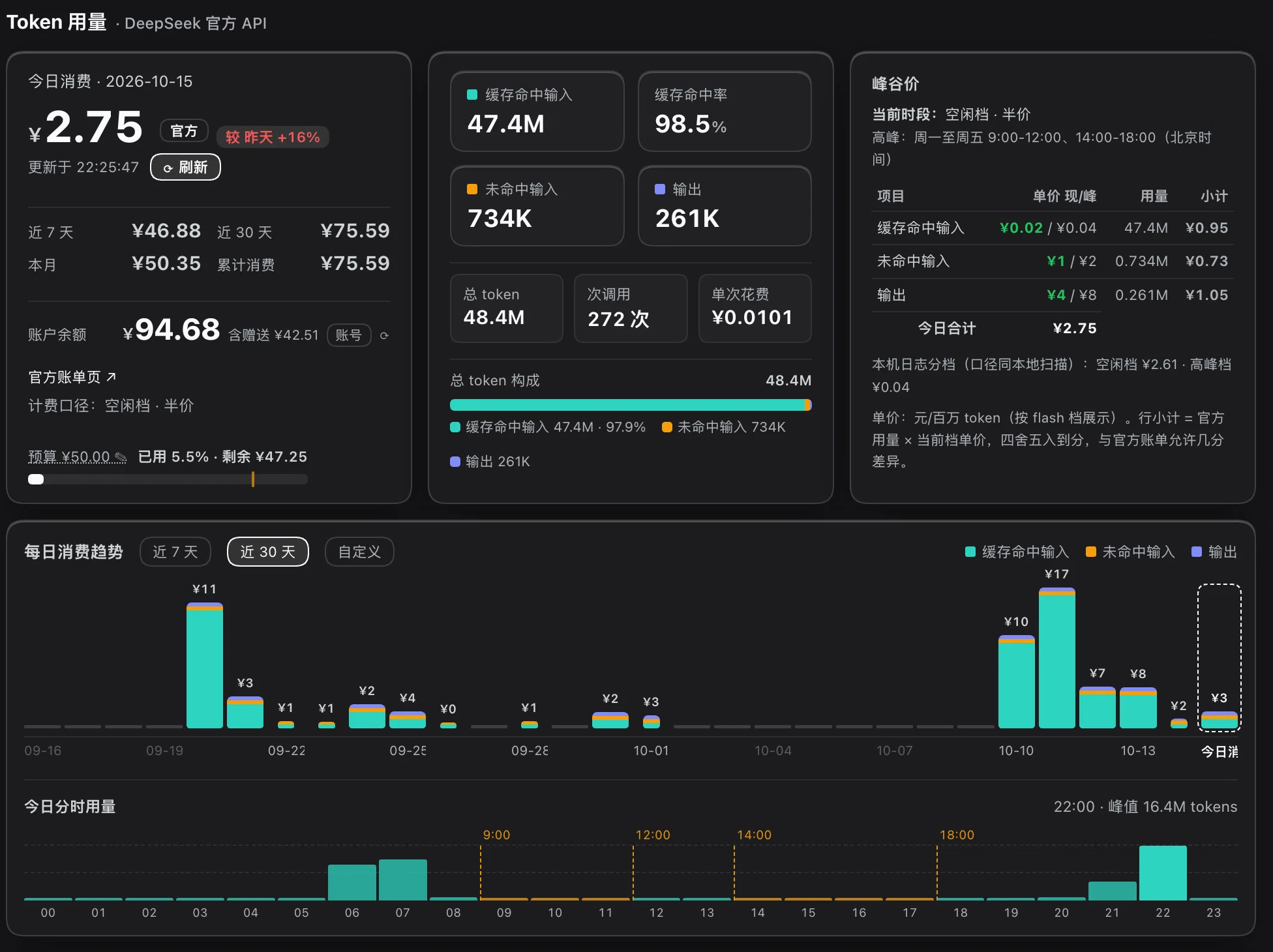Click the ¥11 bar in the daily trend chart
1273x952 pixels.
point(205,665)
